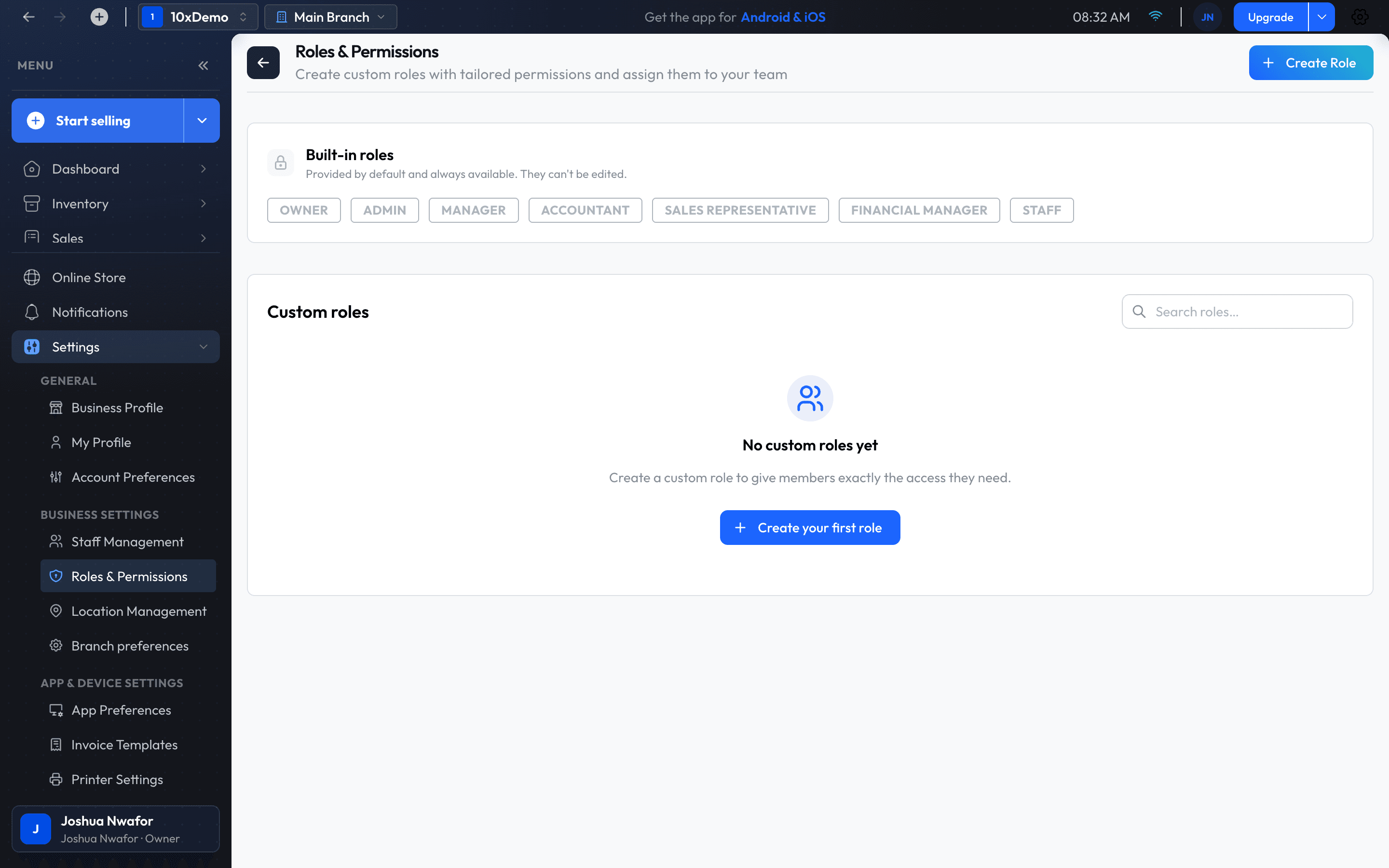Open the Upgrade button dropdown arrow
Image resolution: width=1389 pixels, height=868 pixels.
click(1322, 17)
